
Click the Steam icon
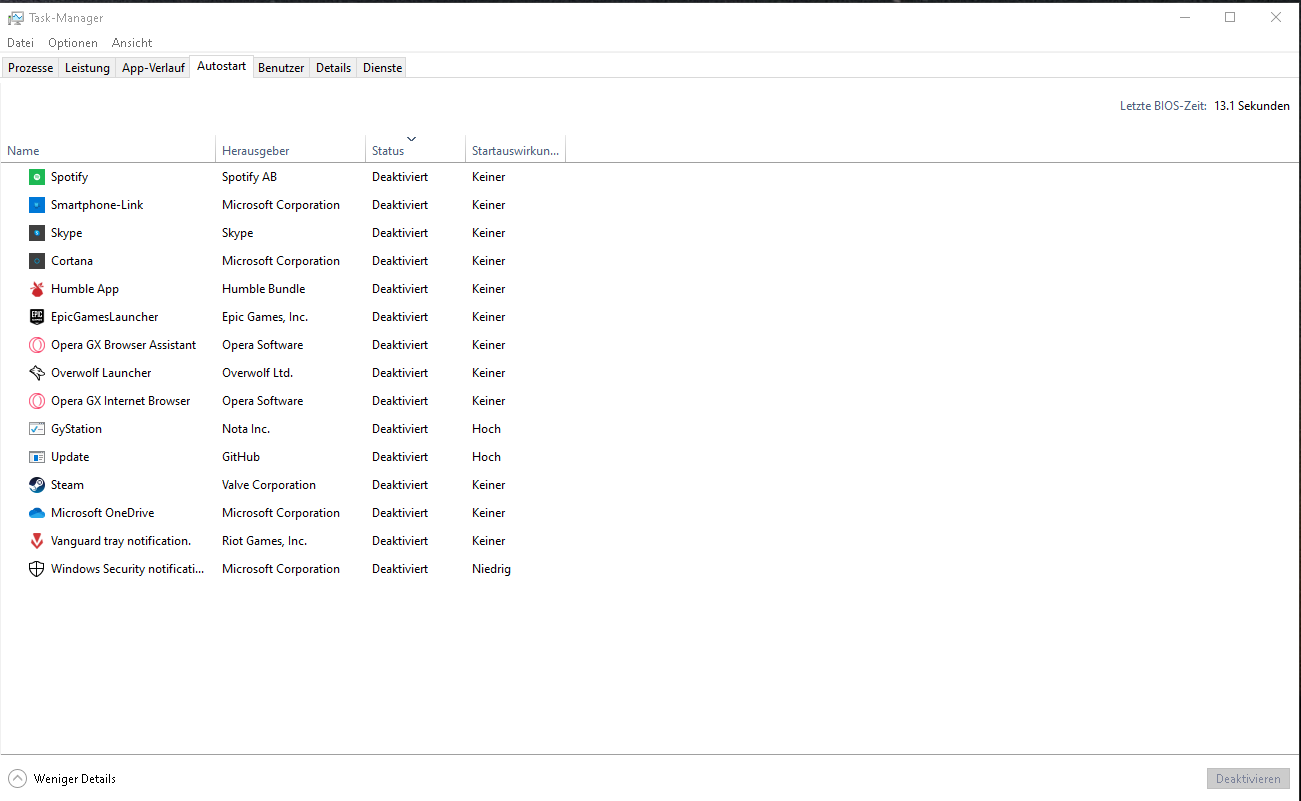[37, 485]
